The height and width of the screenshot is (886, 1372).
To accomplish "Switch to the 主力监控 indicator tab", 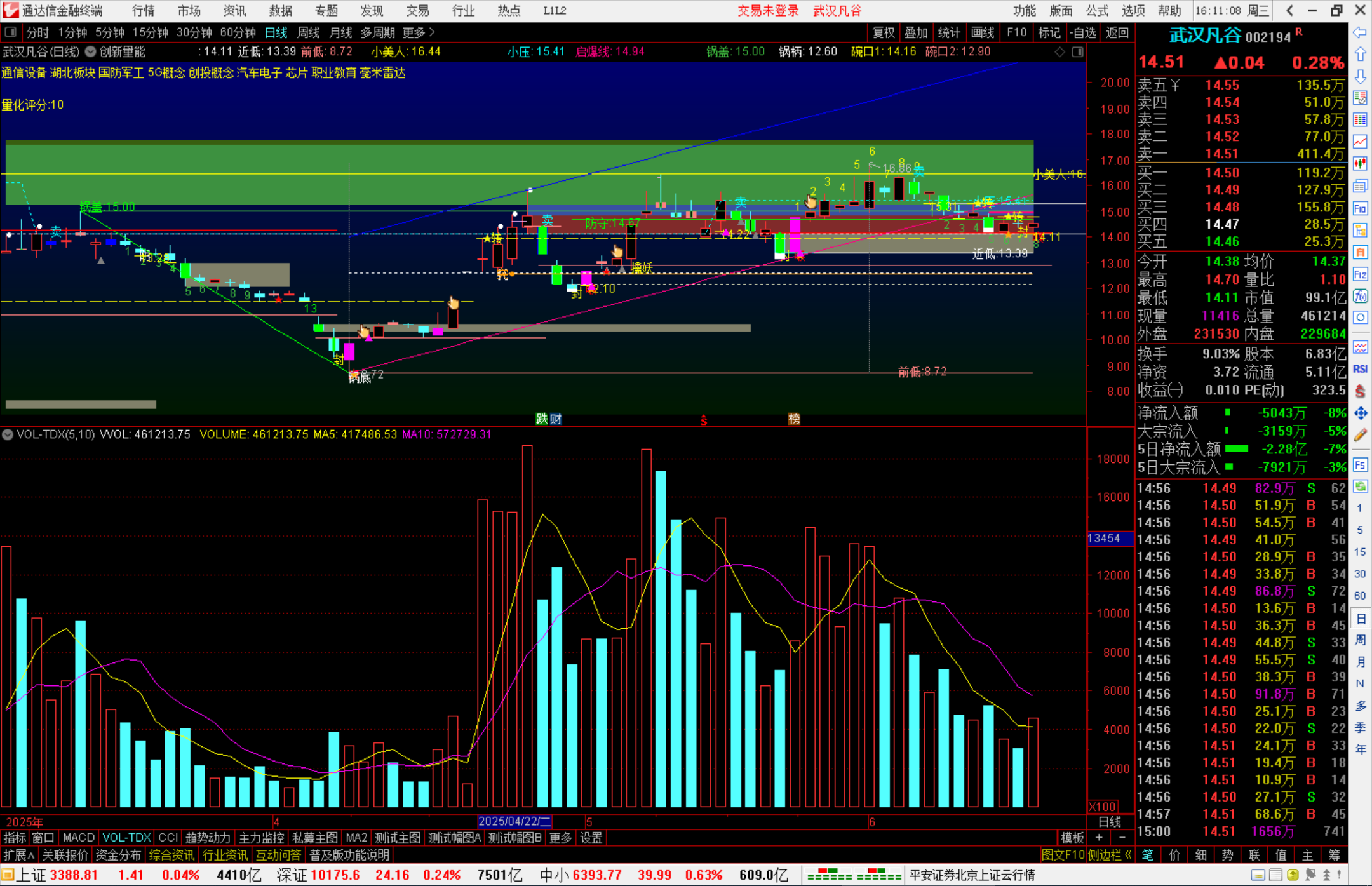I will click(x=261, y=838).
